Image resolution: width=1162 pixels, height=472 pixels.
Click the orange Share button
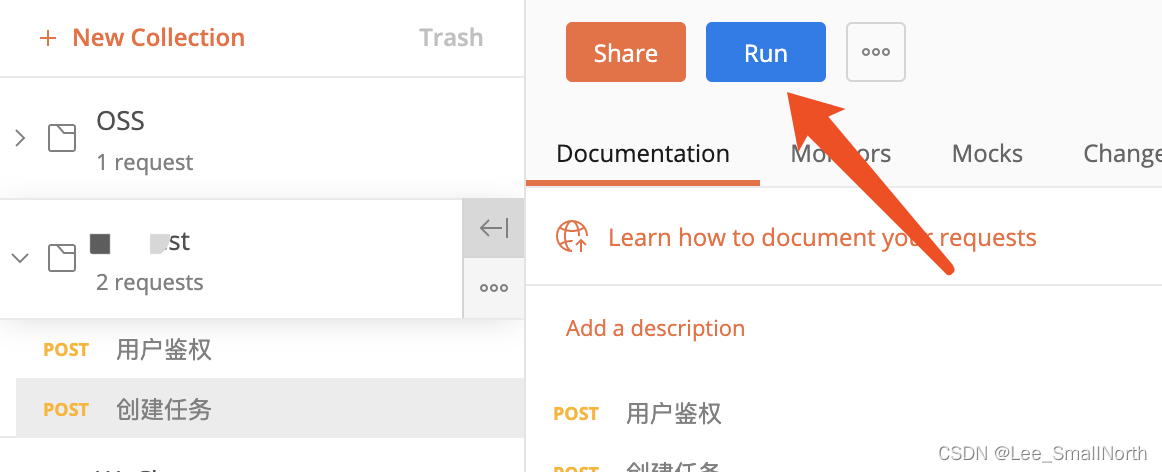625,52
